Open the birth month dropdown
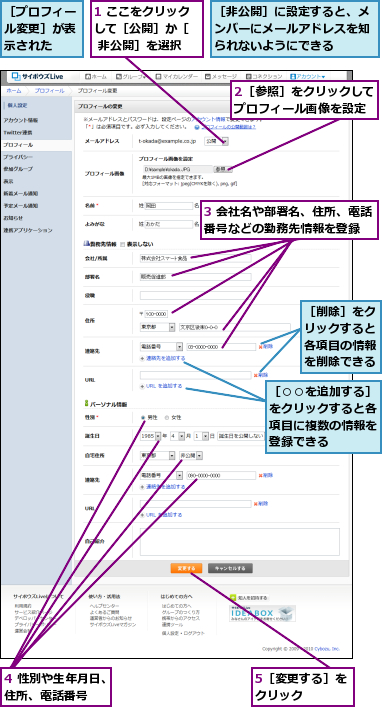The height and width of the screenshot is (707, 382). (178, 436)
